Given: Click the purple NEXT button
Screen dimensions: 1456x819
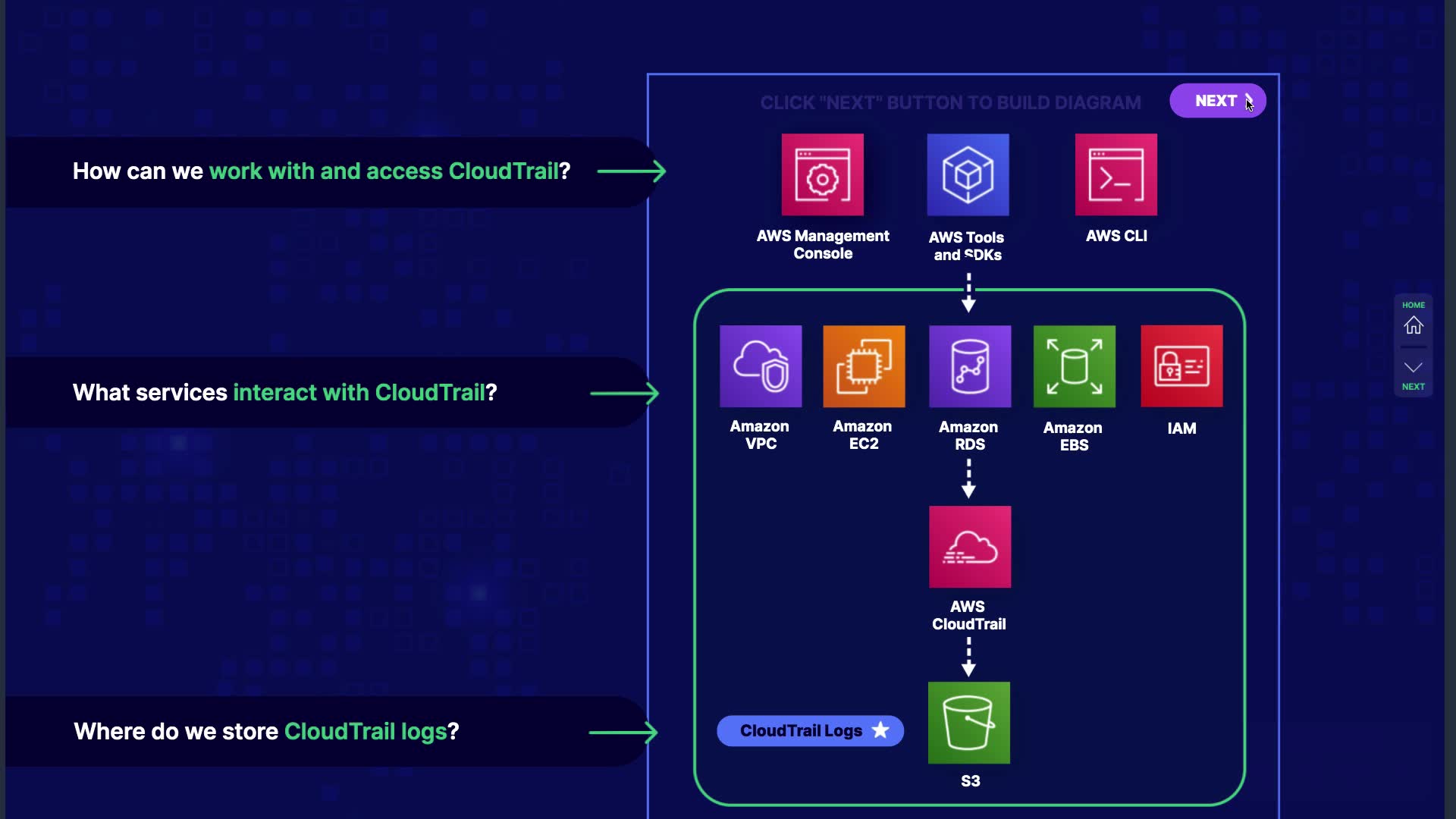Looking at the screenshot, I should tap(1216, 101).
